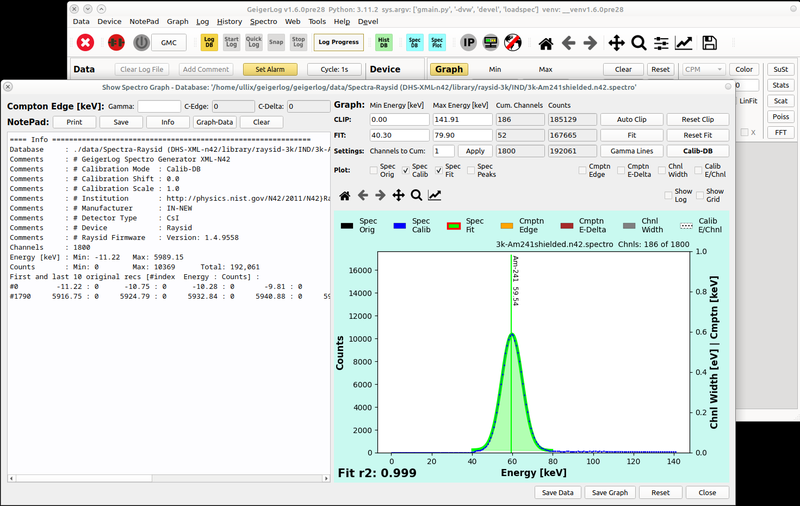Click the Hist DB icon

point(383,43)
